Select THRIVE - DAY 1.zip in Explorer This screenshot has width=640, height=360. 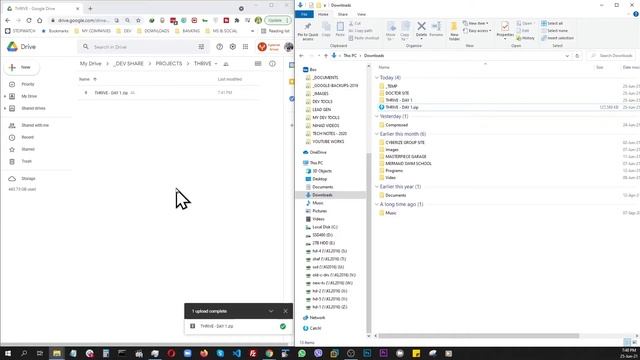[402, 107]
